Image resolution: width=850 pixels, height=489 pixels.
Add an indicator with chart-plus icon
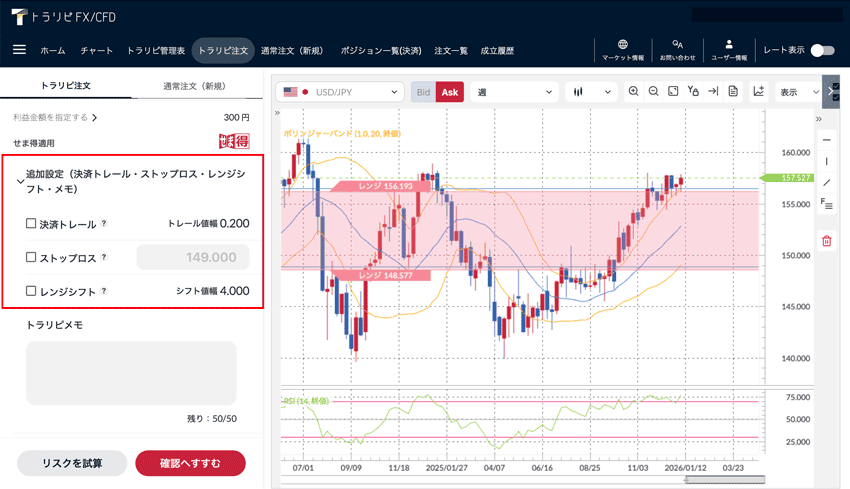(758, 92)
